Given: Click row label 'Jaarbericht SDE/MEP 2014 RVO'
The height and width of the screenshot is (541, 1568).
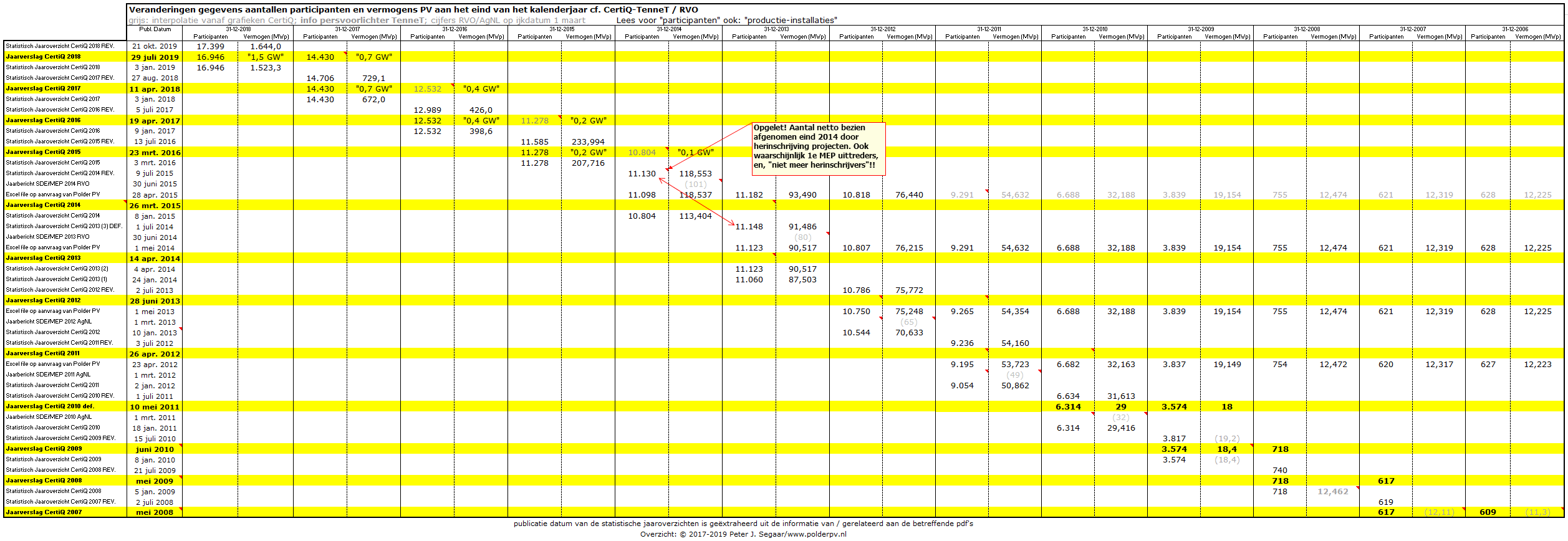Looking at the screenshot, I should tap(47, 184).
